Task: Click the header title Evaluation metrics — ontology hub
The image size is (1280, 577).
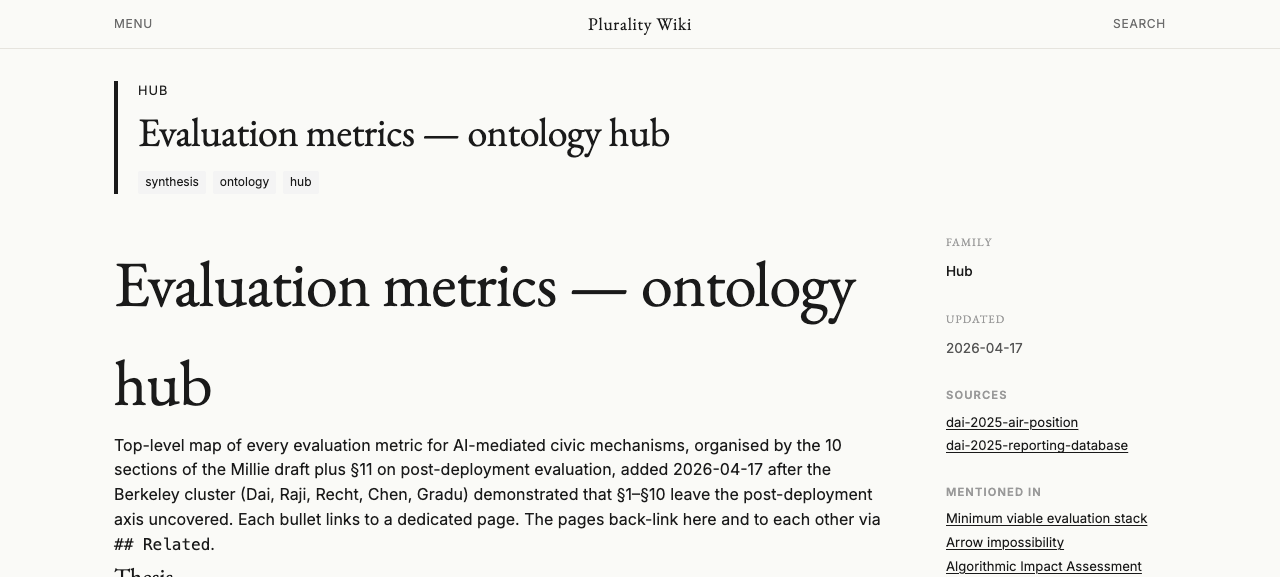Action: [404, 134]
